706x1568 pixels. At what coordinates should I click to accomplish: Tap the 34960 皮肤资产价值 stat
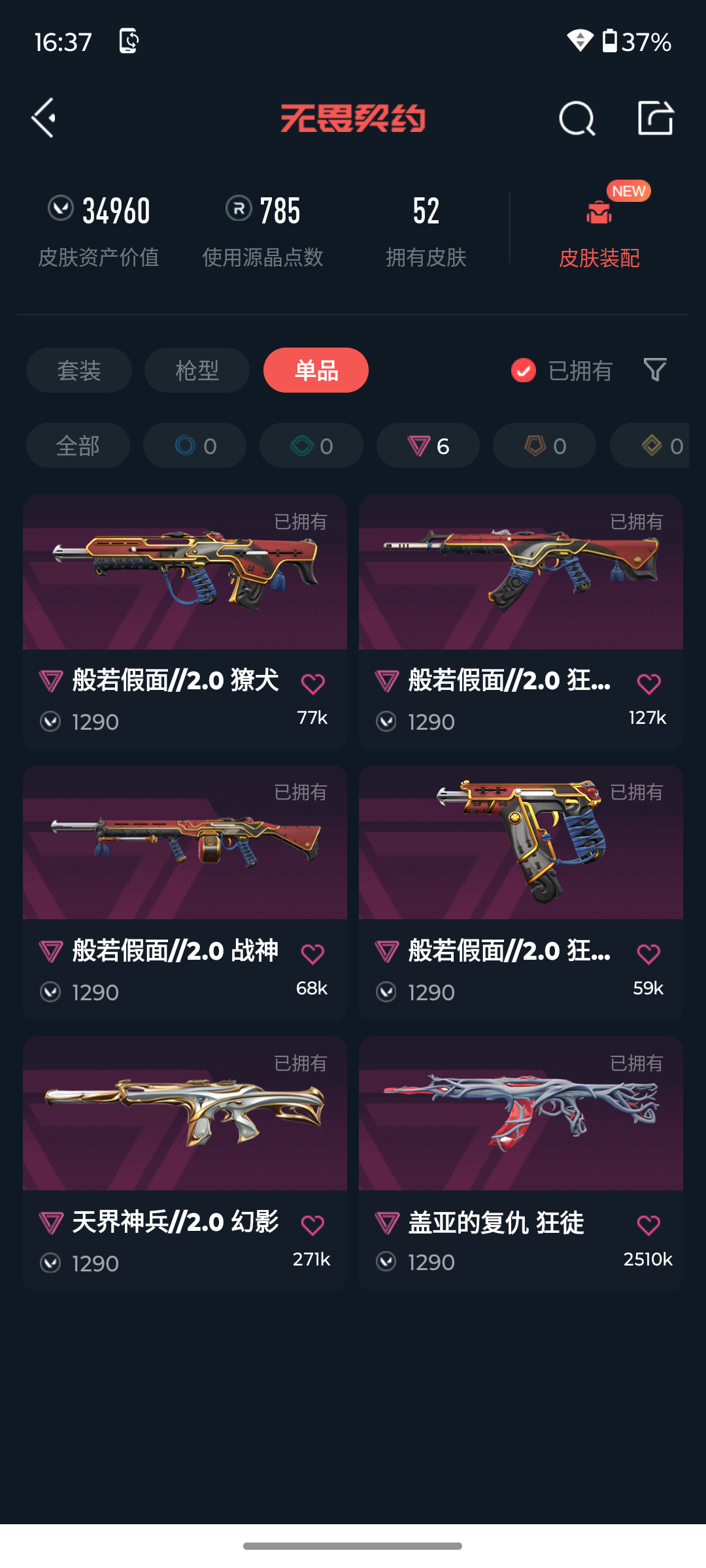pyautogui.click(x=99, y=230)
